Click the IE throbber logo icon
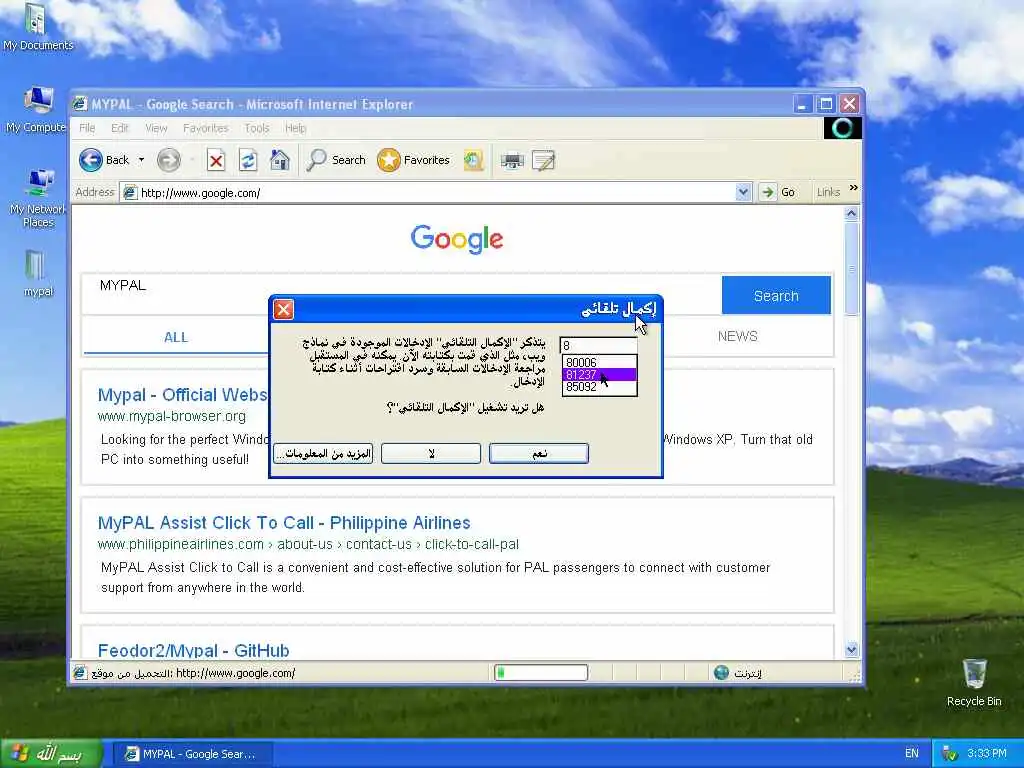The image size is (1024, 768). 842,128
